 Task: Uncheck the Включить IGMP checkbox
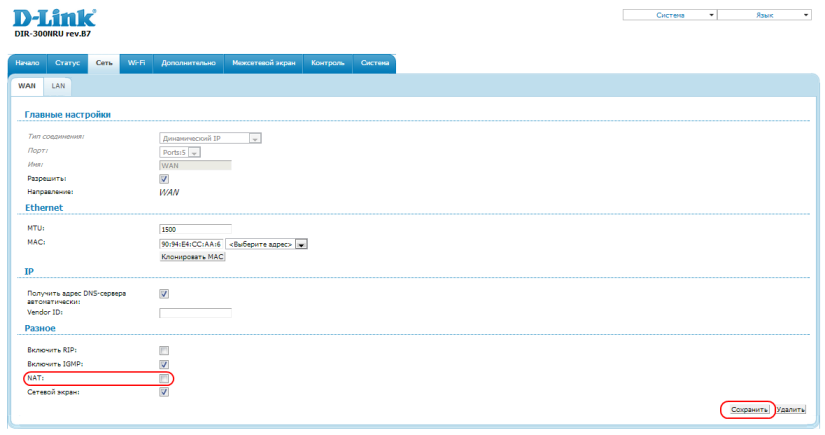164,365
